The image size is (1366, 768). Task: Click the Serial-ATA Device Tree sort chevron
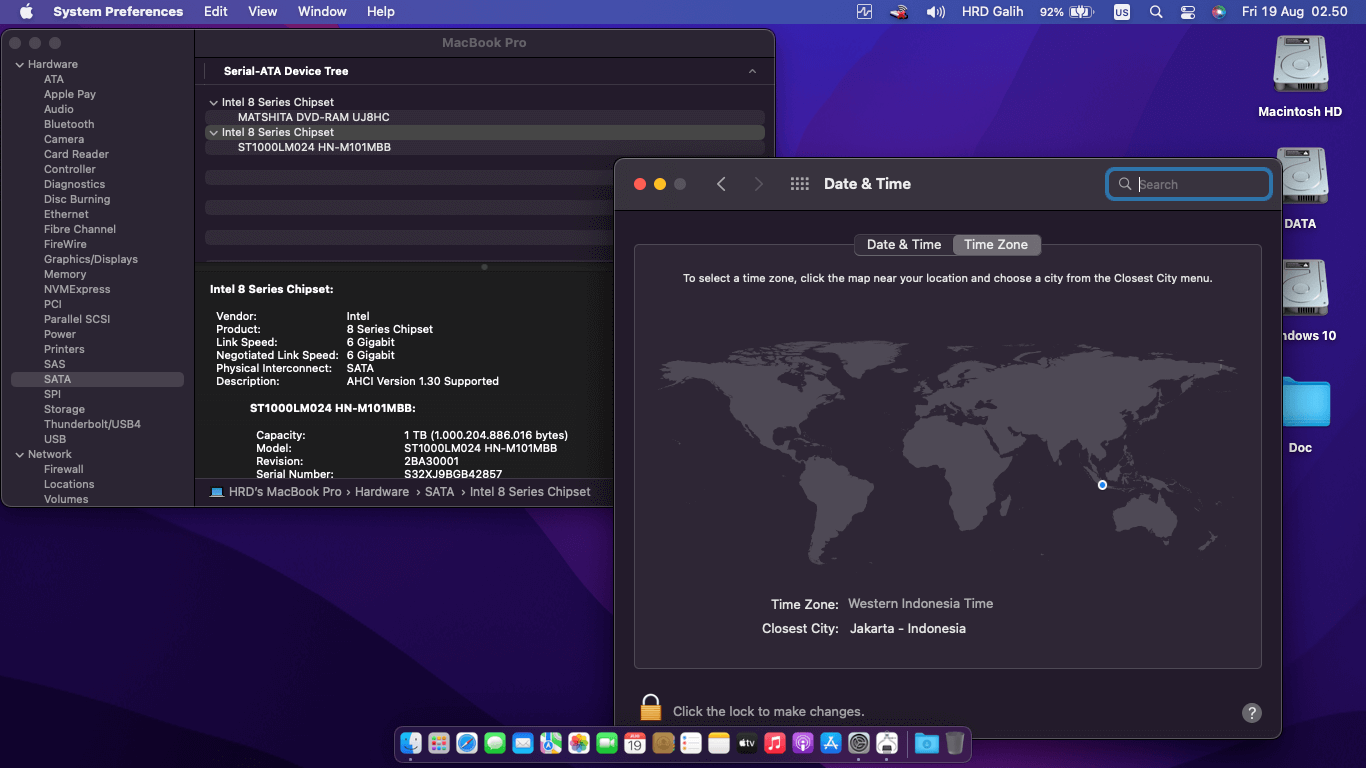click(753, 71)
